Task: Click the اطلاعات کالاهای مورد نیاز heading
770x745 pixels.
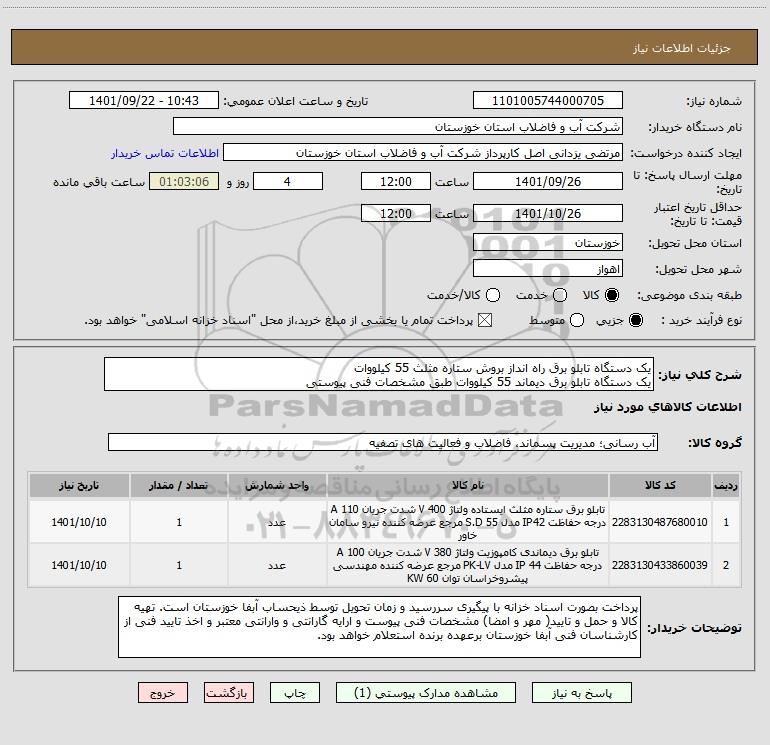Action: [667, 407]
